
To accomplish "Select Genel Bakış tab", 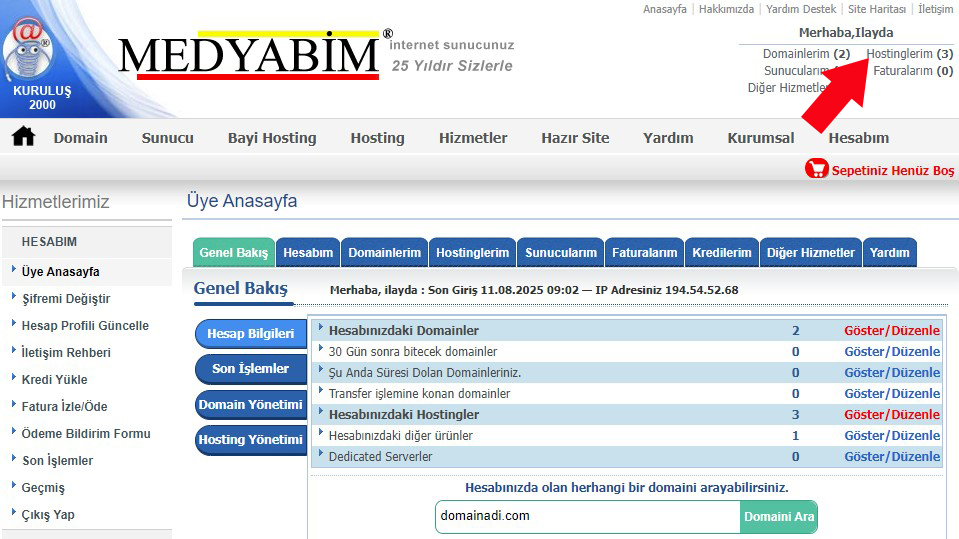I will (x=234, y=253).
